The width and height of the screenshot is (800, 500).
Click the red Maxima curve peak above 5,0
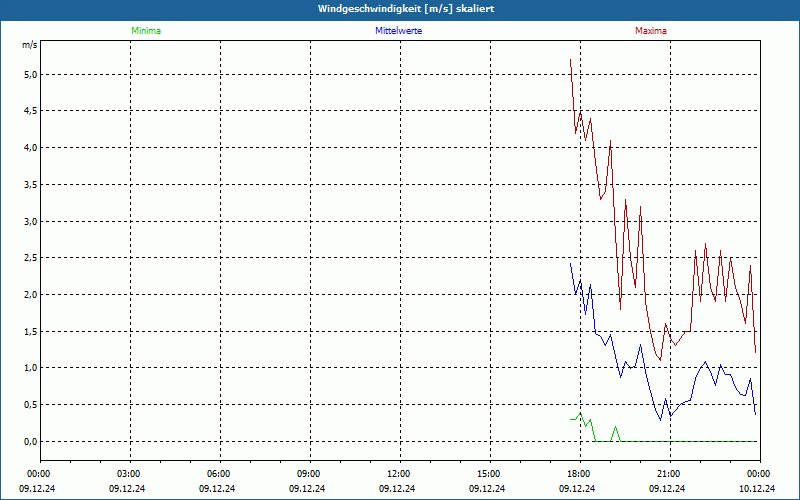click(x=570, y=60)
